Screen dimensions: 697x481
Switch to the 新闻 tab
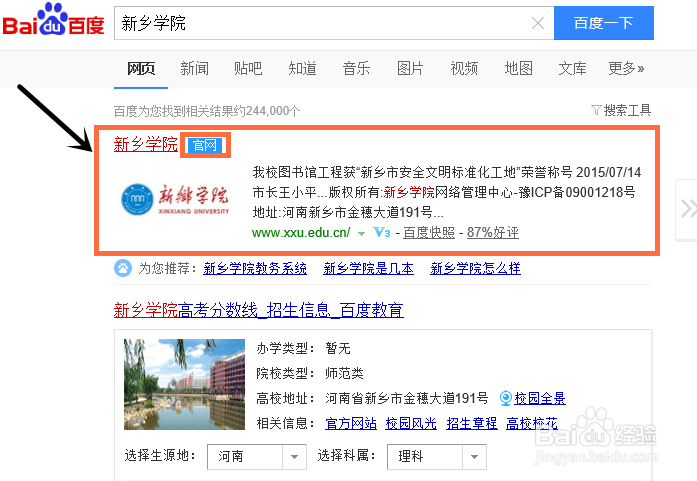point(195,68)
